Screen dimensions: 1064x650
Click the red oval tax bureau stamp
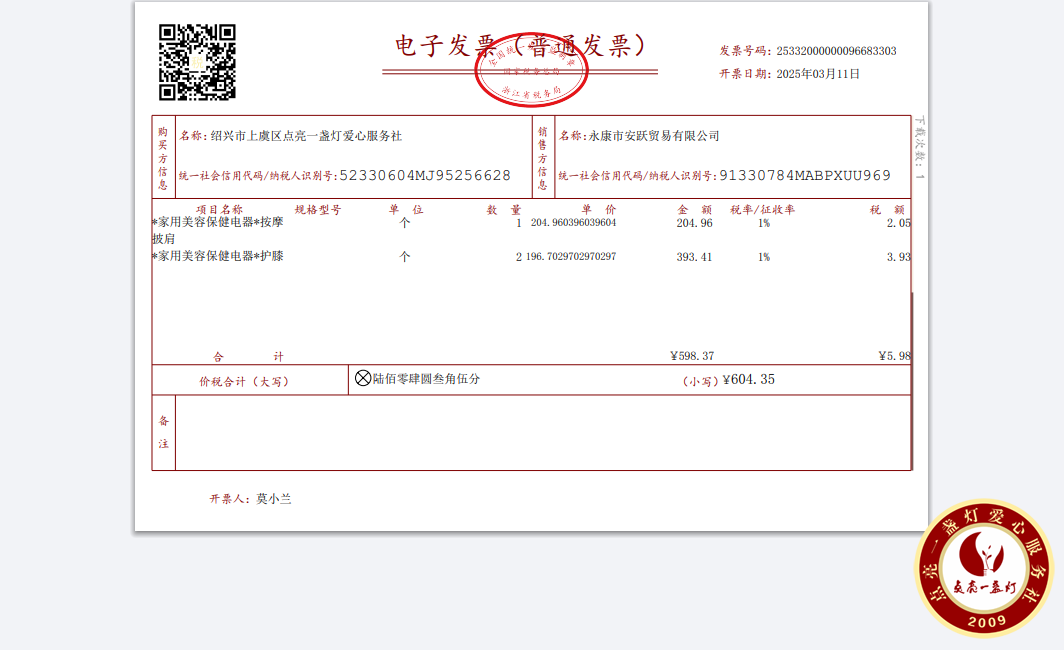pos(531,71)
